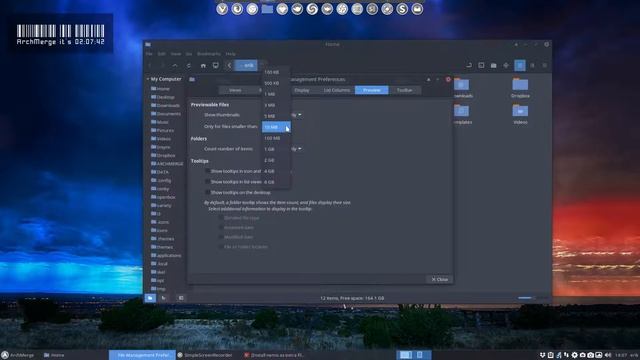640x360 pixels.
Task: Create a new folder from toolbar icon
Action: tap(493, 65)
